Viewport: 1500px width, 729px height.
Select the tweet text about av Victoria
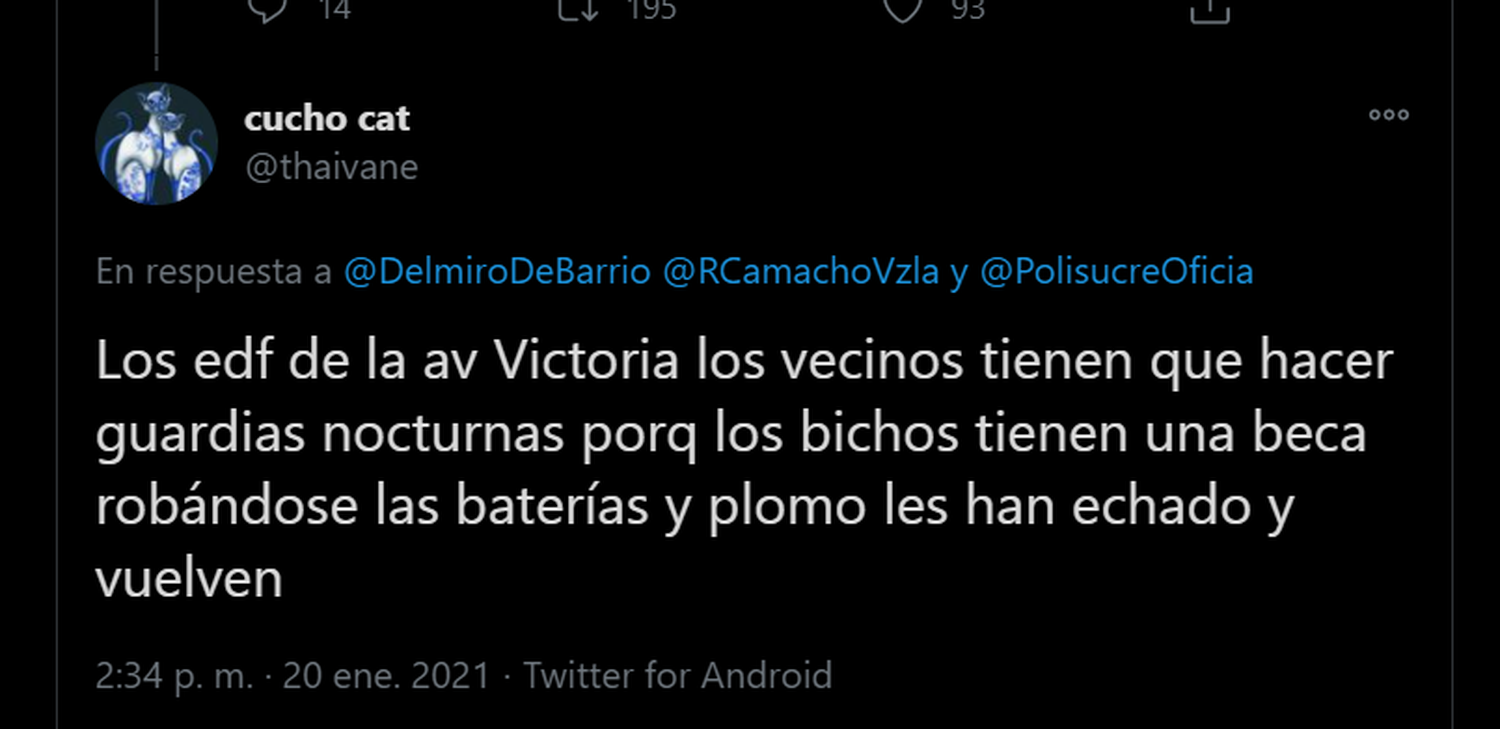[x=744, y=469]
